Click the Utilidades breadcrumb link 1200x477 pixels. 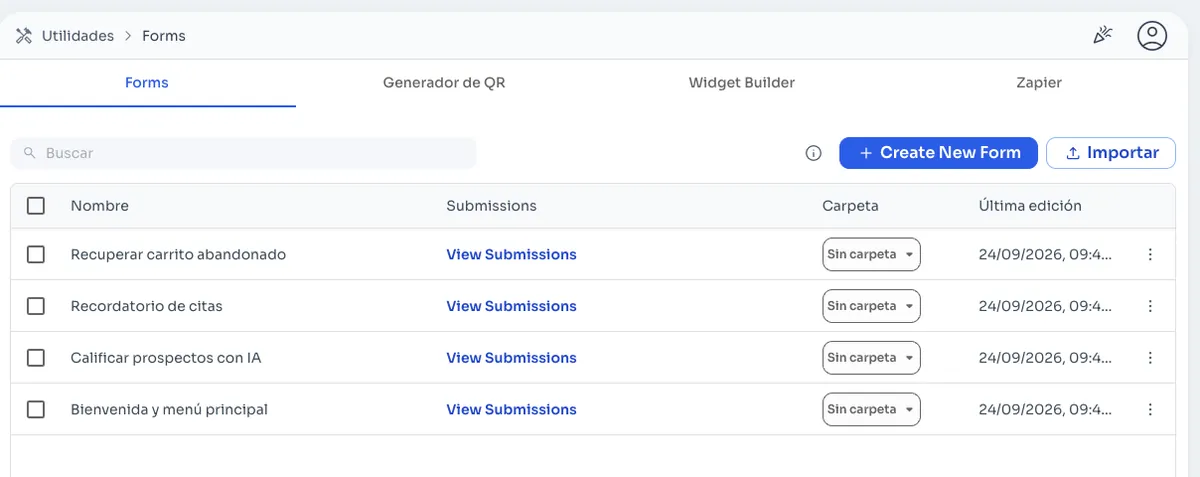(78, 36)
